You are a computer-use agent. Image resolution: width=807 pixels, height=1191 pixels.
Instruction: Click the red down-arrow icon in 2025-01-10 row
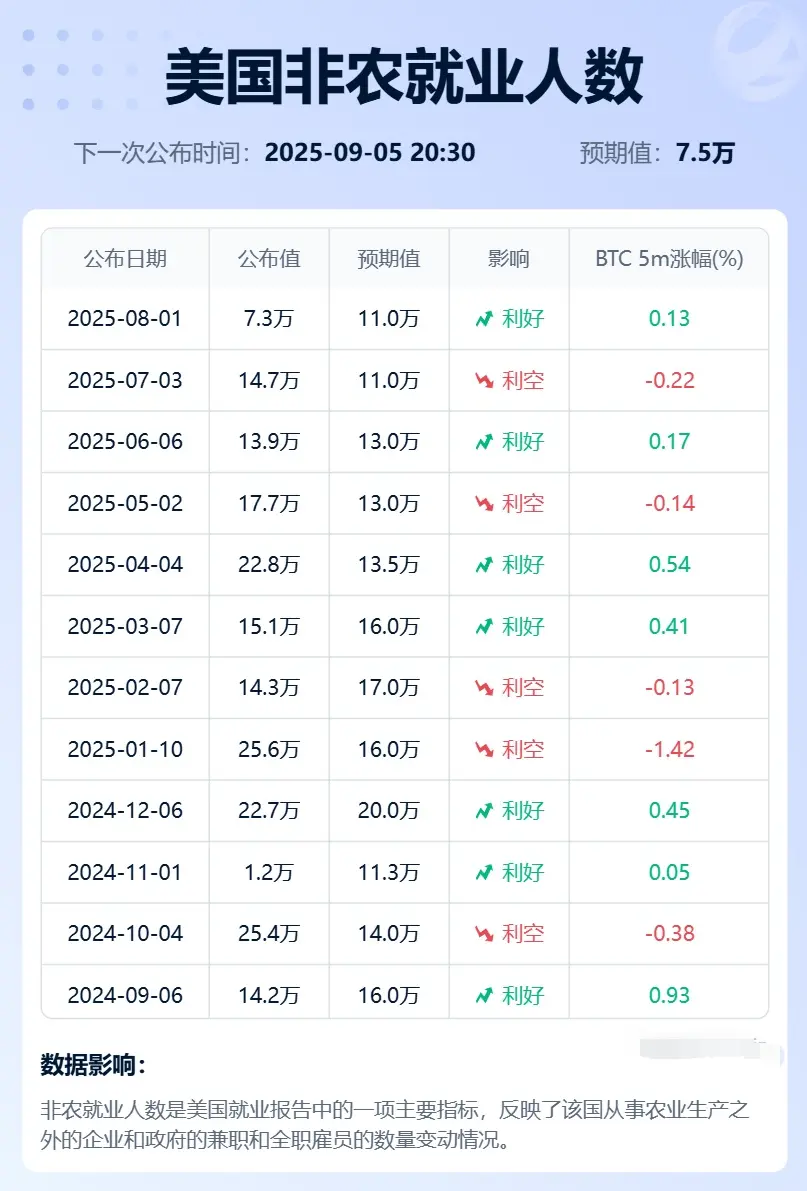click(x=484, y=750)
